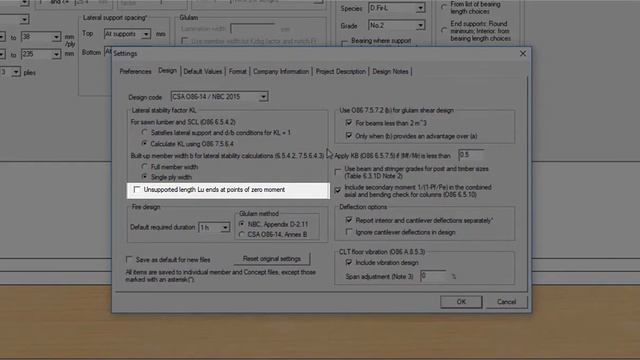Screen dimensions: 640x360
Task: Open the Default required duration dropdown
Action: click(225, 227)
